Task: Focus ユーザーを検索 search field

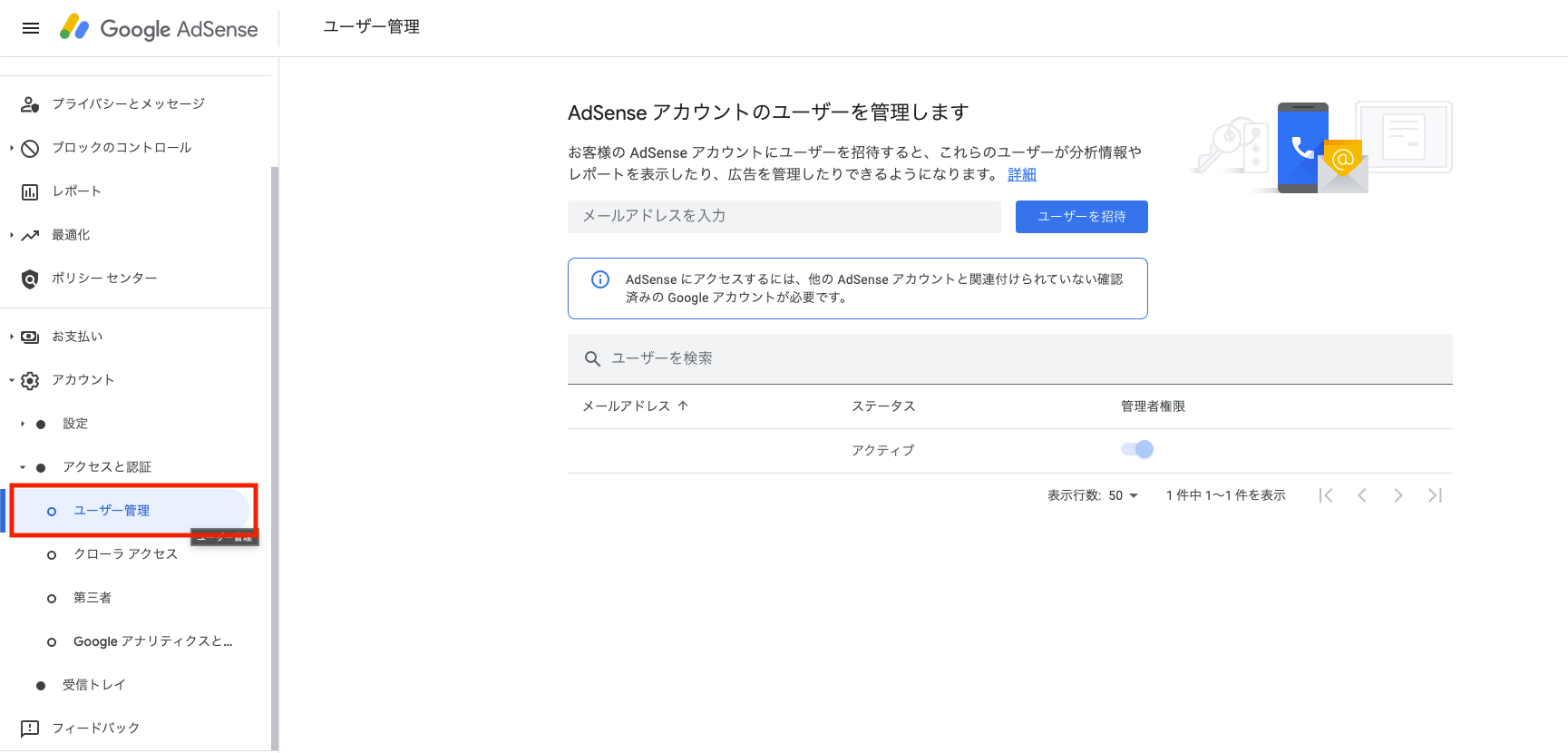Action: pos(1010,358)
